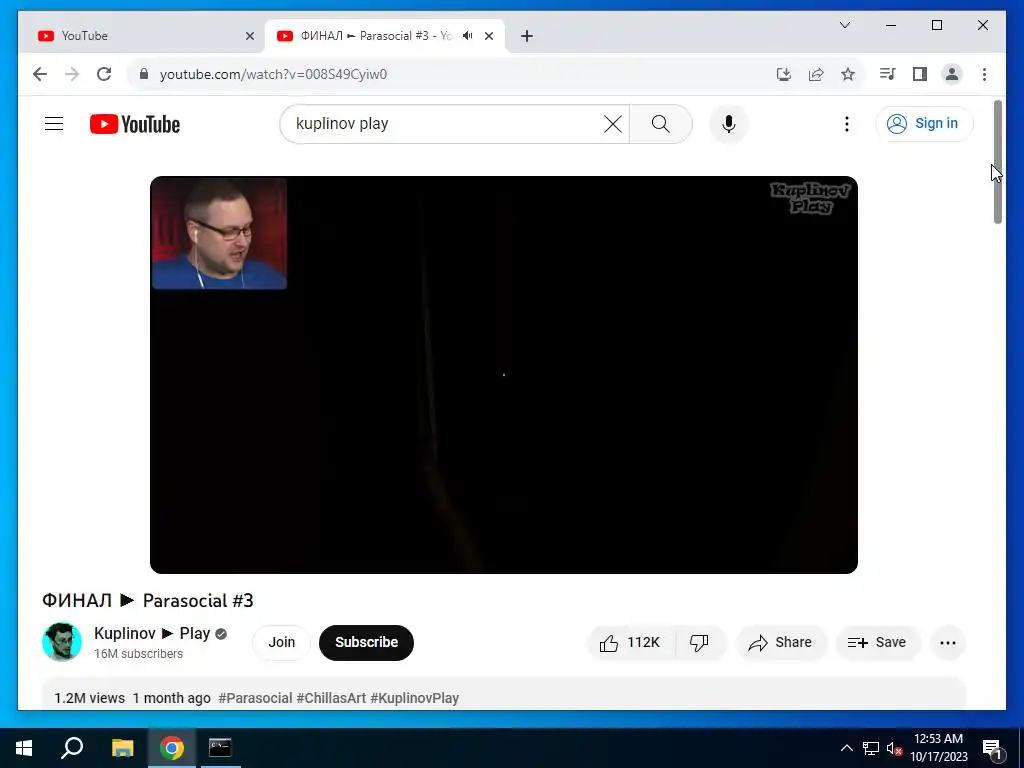The width and height of the screenshot is (1024, 768).
Task: View site information via padlock icon
Action: 144,74
